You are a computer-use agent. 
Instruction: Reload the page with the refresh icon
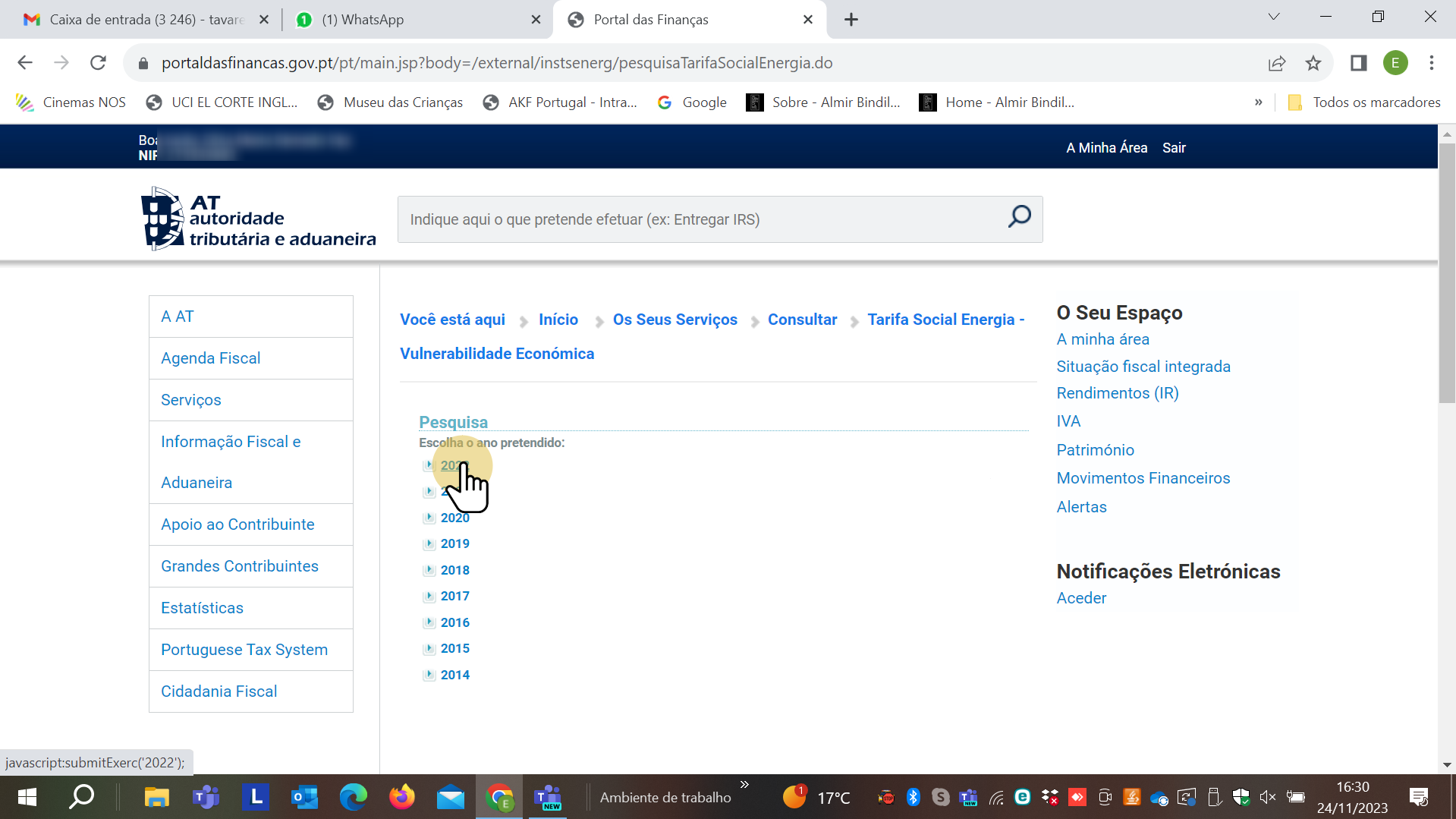98,63
